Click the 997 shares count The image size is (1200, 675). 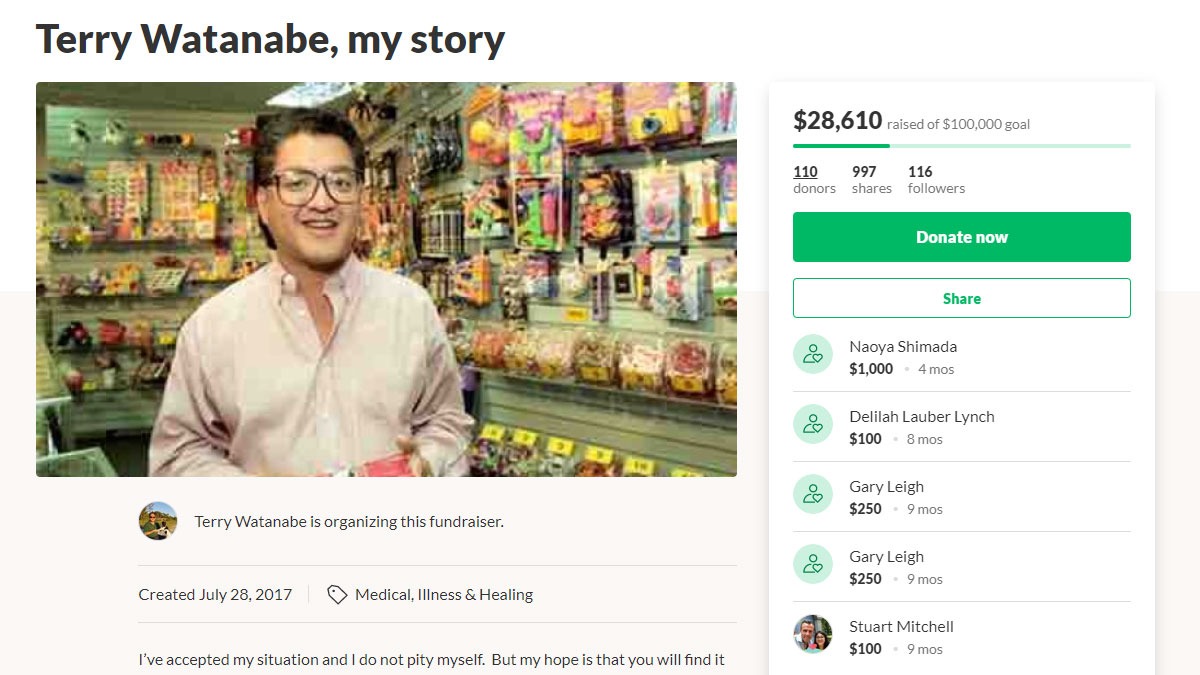click(864, 172)
